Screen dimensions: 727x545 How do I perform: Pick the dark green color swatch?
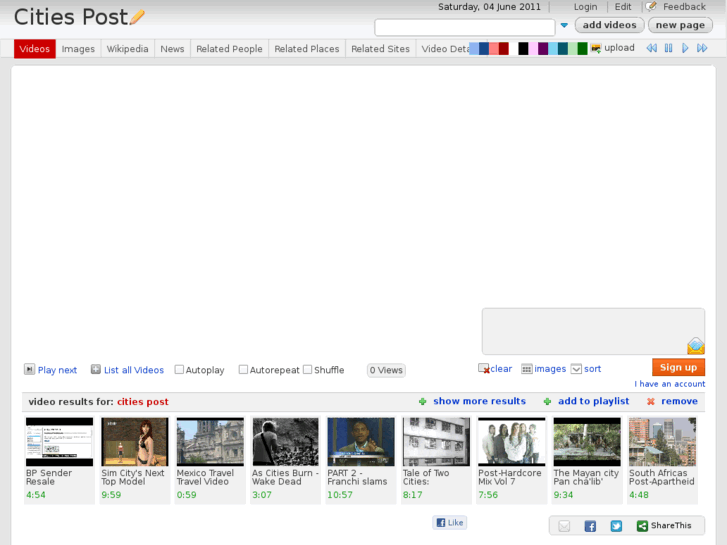point(582,48)
